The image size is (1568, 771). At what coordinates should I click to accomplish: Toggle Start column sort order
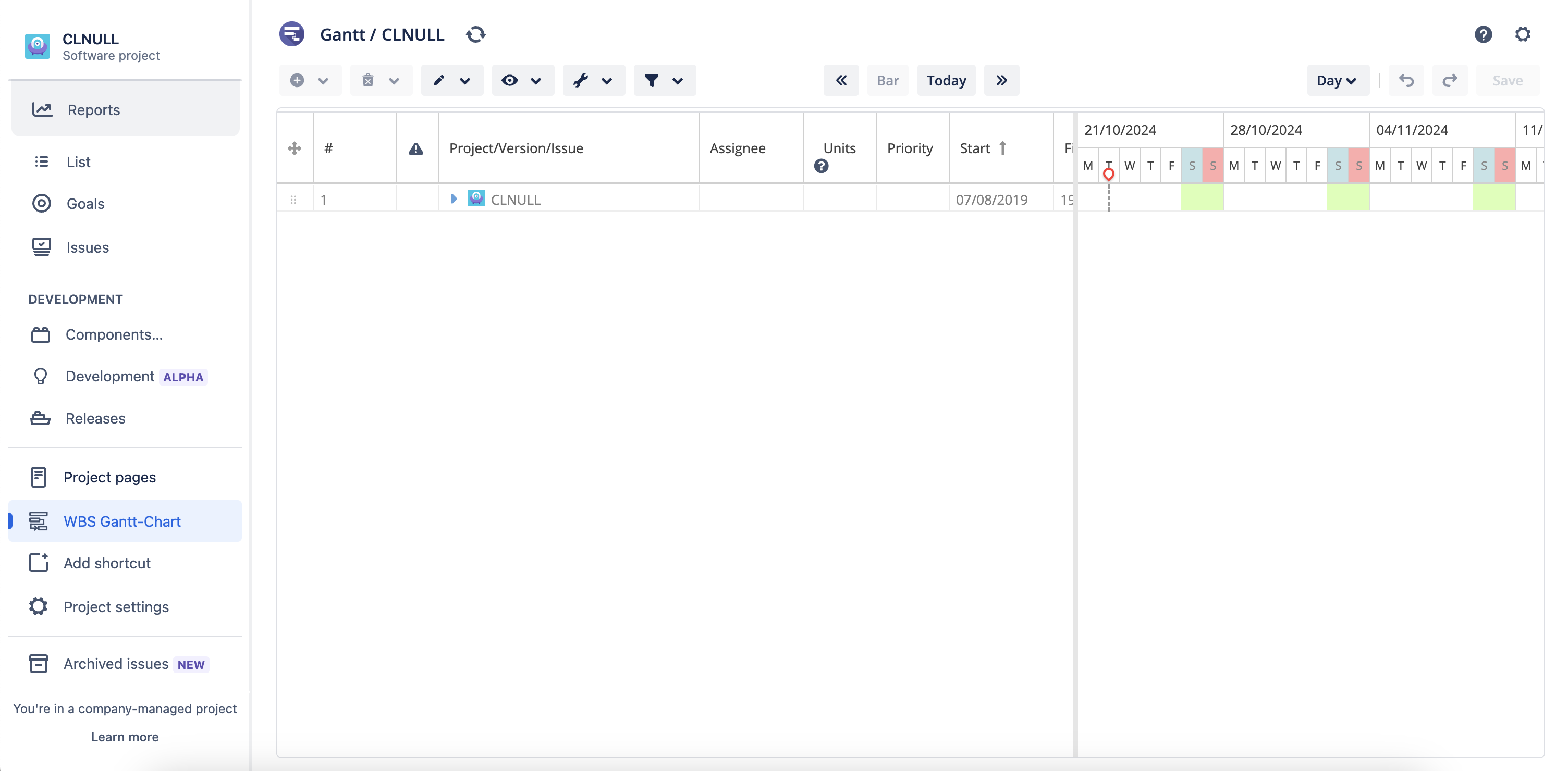pos(1003,147)
